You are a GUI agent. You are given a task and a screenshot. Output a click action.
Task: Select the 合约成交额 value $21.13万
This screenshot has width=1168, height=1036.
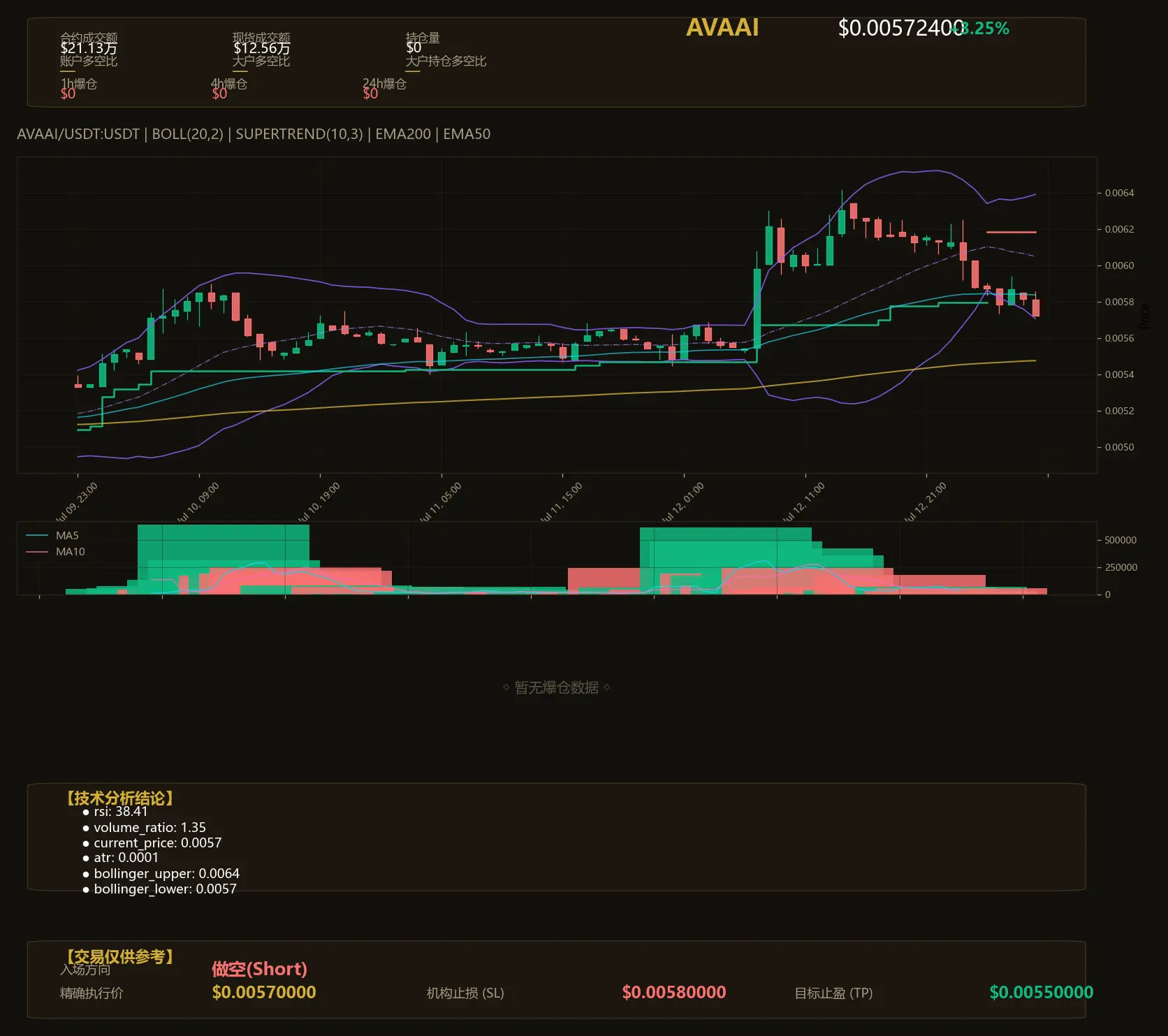coord(89,48)
